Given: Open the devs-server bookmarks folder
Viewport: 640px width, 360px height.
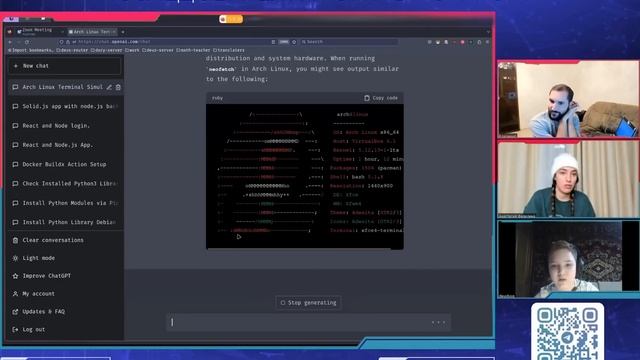Looking at the screenshot, I should (158, 50).
